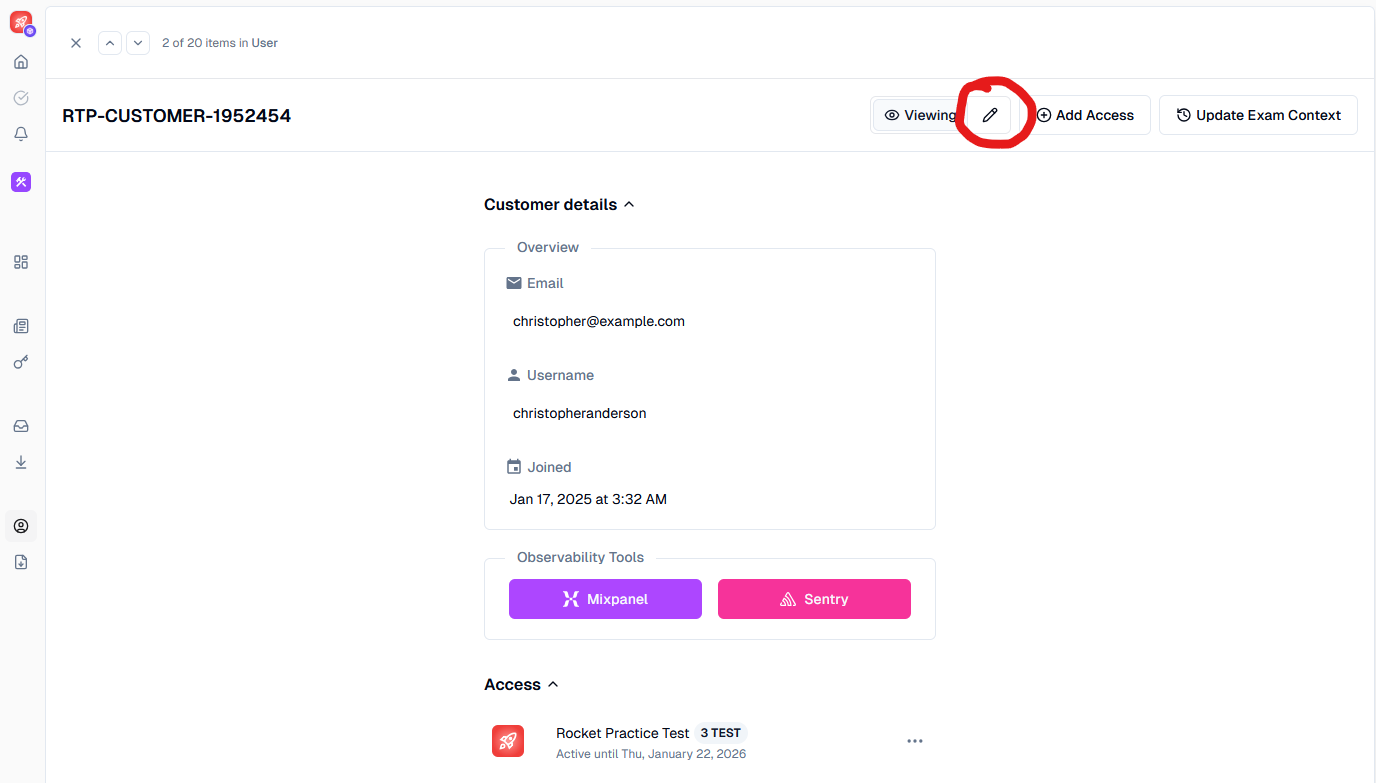
Task: Click the key icon in sidebar
Action: click(21, 362)
